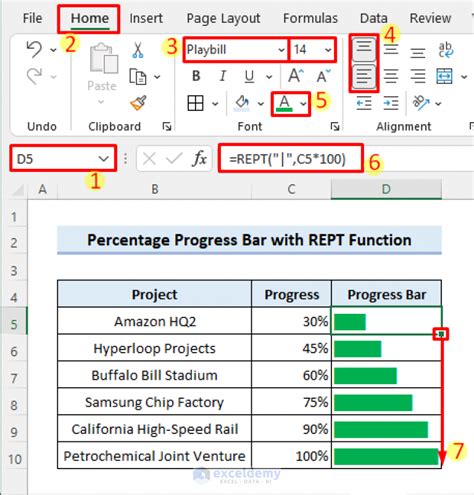
Task: Click the formula bar Cancel X icon
Action: tap(149, 159)
